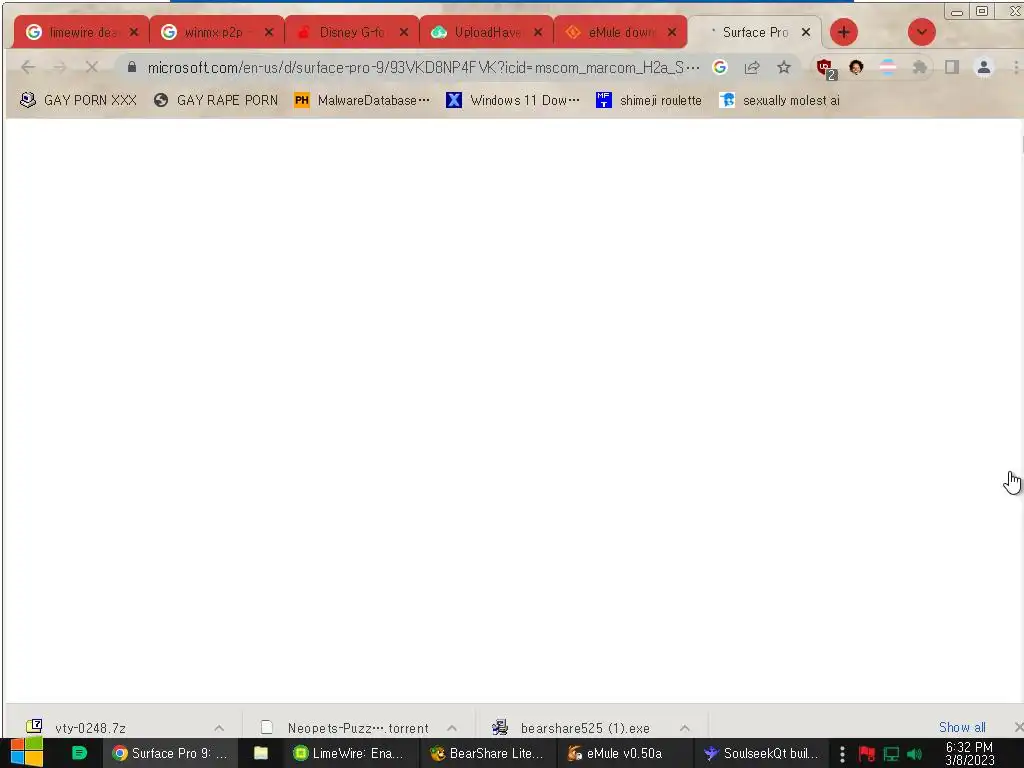Open the Windows Start menu

click(26, 753)
